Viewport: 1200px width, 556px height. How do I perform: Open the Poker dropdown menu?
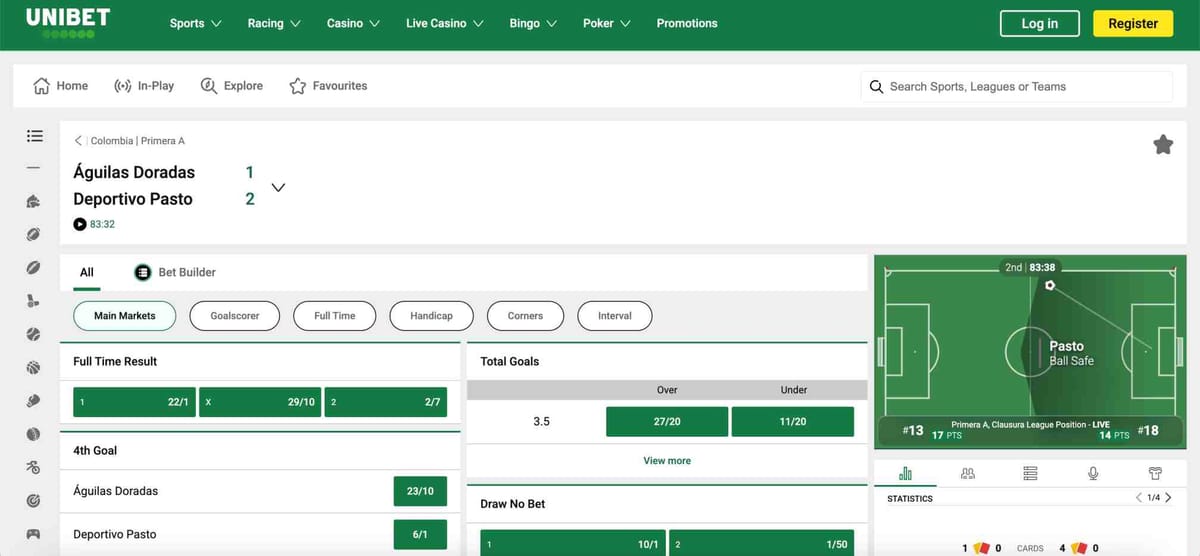point(607,23)
